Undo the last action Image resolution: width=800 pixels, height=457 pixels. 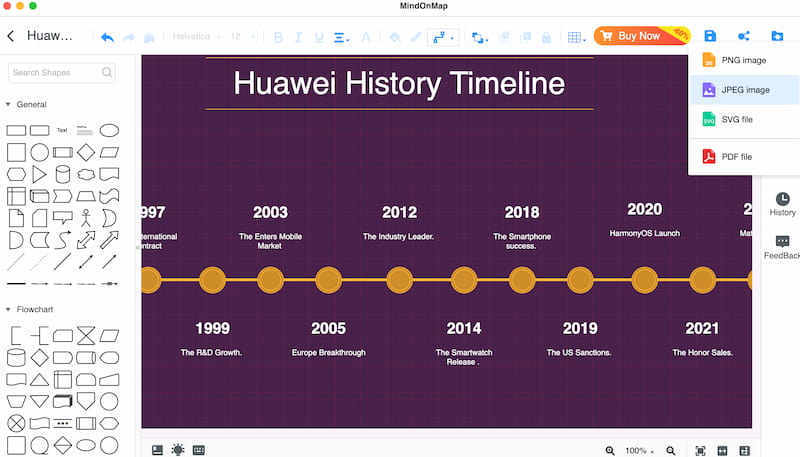107,37
